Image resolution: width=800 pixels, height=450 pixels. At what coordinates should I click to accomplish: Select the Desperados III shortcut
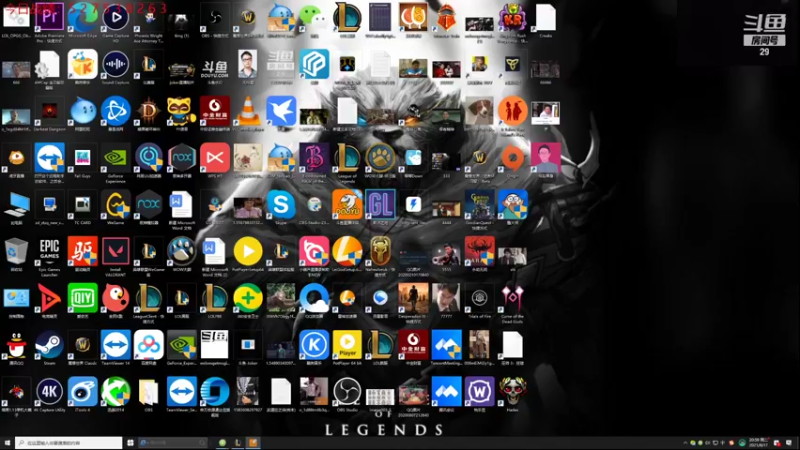(x=413, y=298)
